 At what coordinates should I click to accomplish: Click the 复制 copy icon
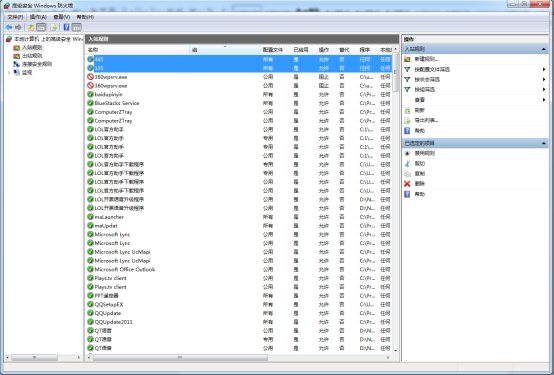407,174
